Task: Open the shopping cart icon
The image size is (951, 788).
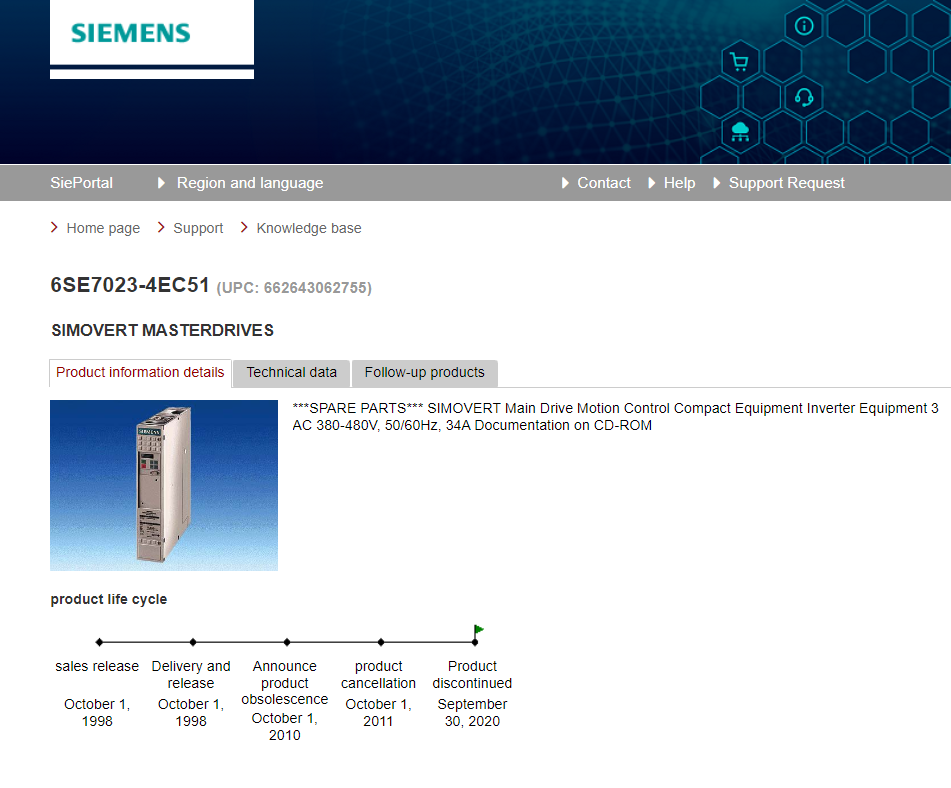Action: tap(739, 62)
